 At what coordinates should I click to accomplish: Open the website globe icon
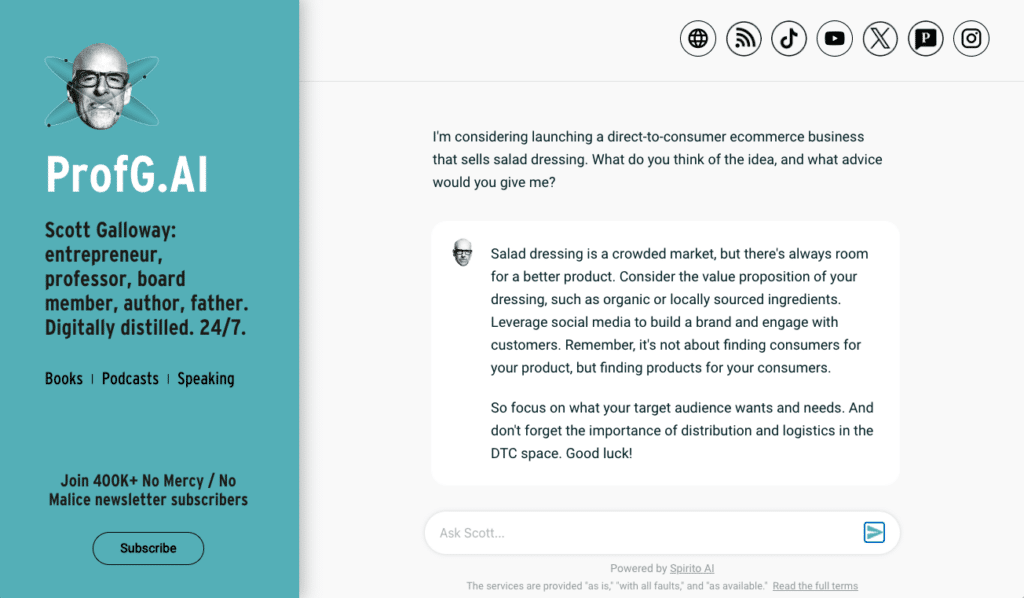click(x=697, y=39)
